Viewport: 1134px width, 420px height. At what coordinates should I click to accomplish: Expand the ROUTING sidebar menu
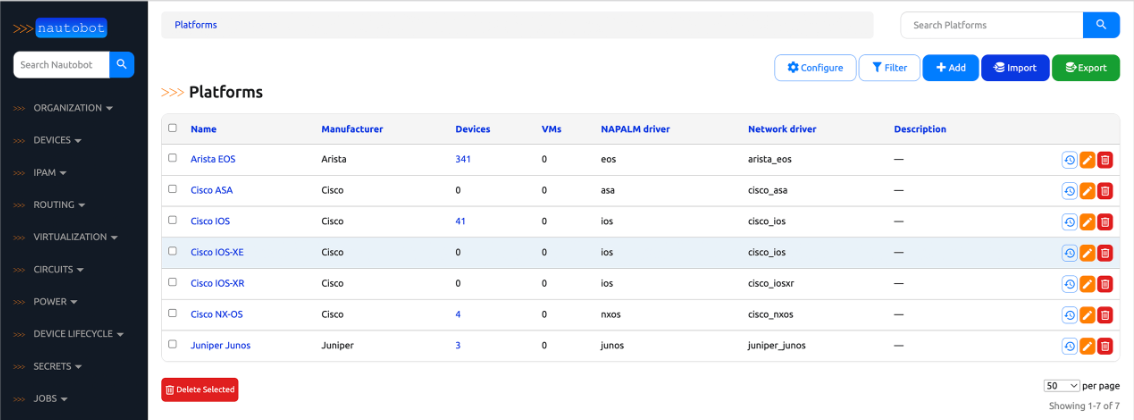coord(59,205)
